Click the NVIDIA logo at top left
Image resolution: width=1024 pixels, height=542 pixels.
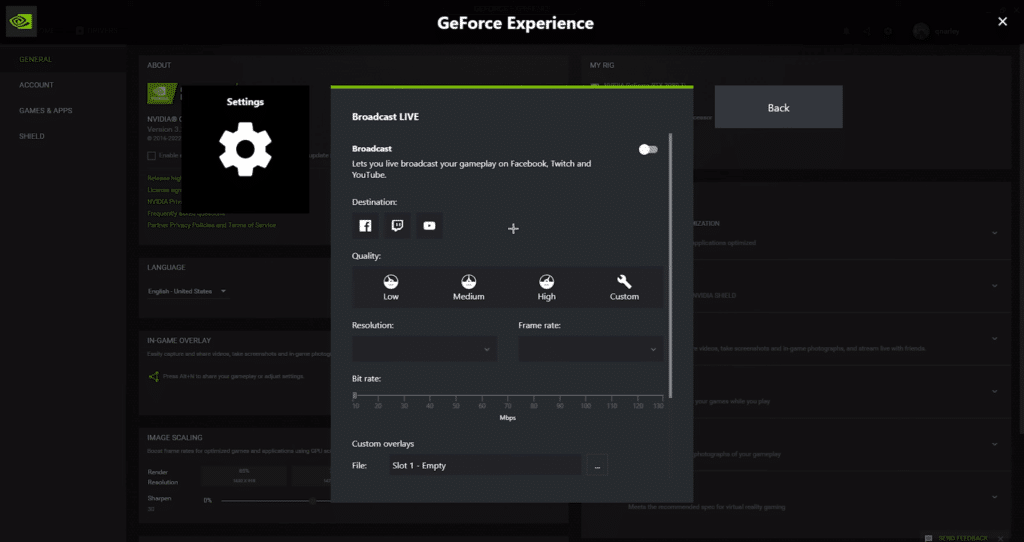22,21
